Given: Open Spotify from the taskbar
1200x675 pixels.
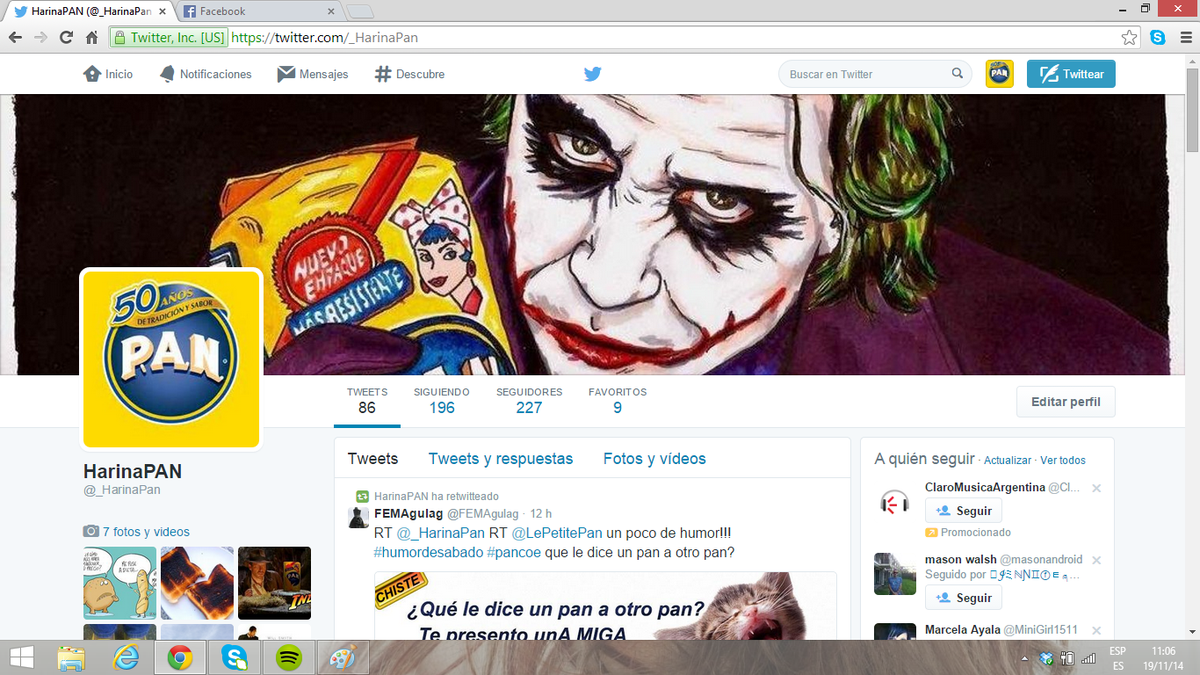Looking at the screenshot, I should (x=288, y=658).
